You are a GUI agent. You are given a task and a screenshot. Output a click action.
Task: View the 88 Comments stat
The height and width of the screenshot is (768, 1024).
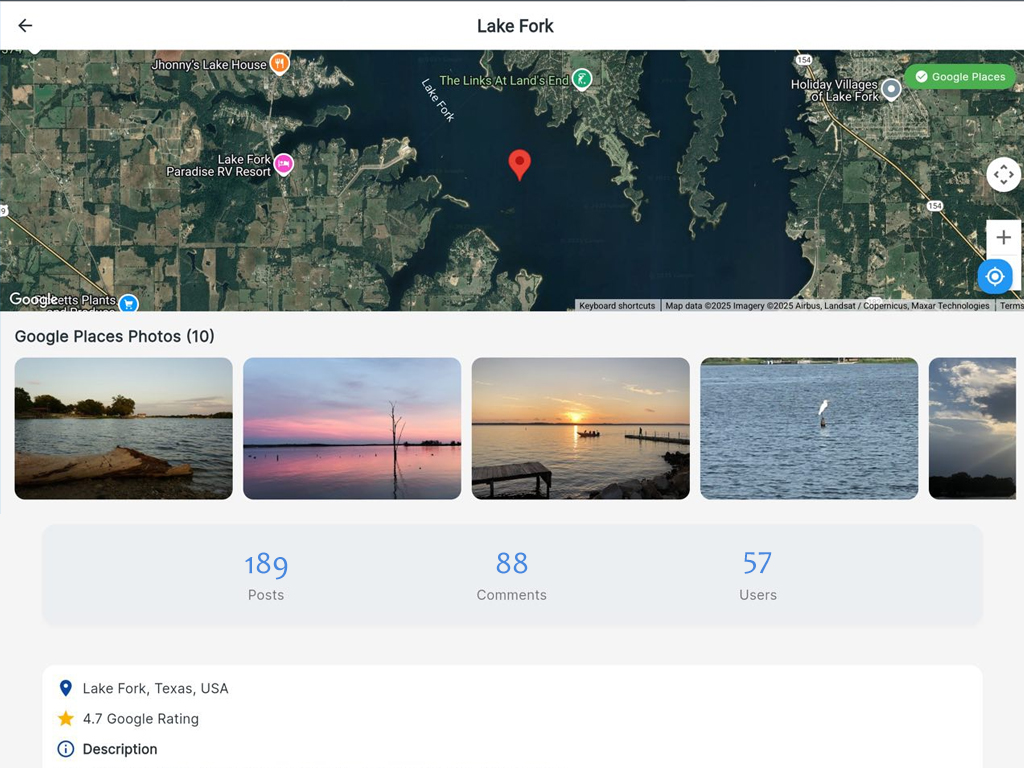click(x=511, y=575)
